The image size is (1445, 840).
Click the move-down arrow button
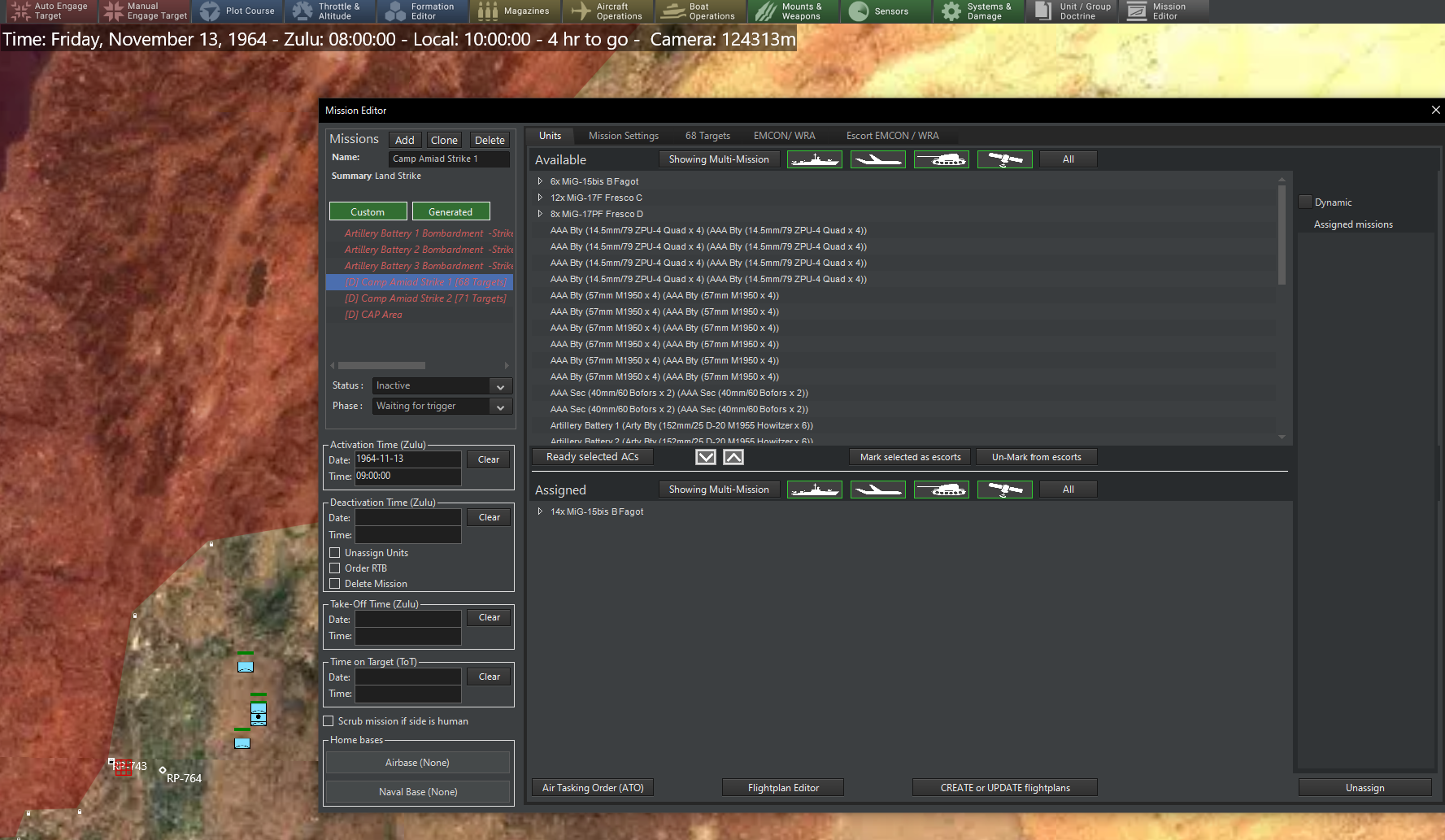tap(706, 457)
